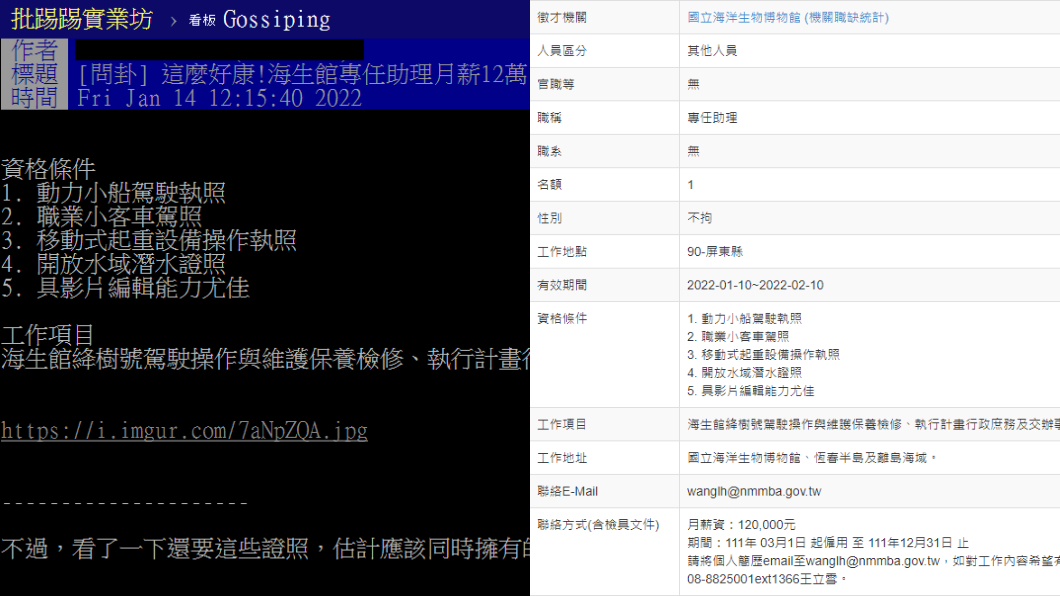Select the post line starting with 海生館綠樹號駕駛操作
The height and width of the screenshot is (596, 1060).
click(266, 359)
